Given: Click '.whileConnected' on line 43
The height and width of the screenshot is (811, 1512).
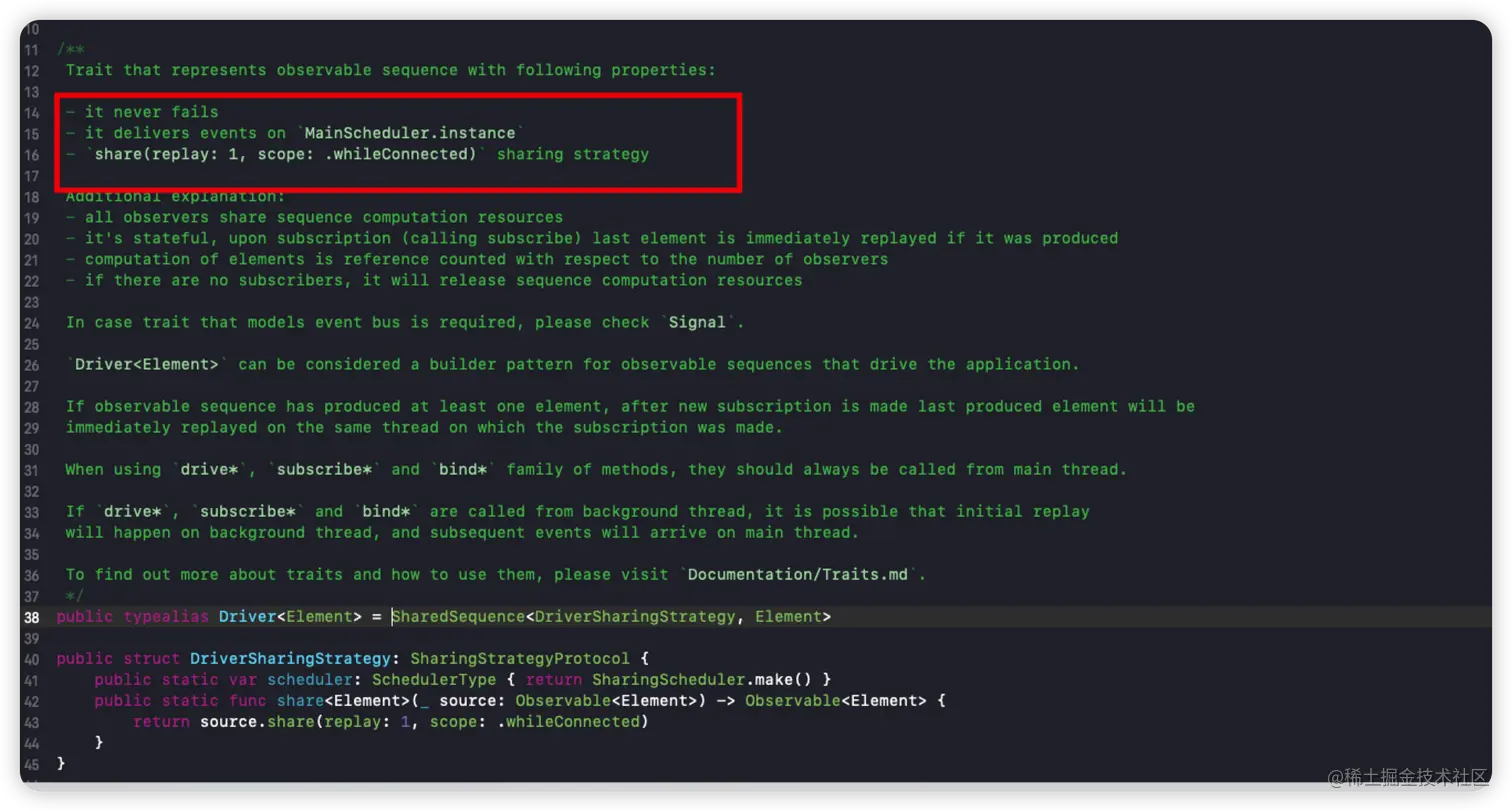Looking at the screenshot, I should [567, 722].
